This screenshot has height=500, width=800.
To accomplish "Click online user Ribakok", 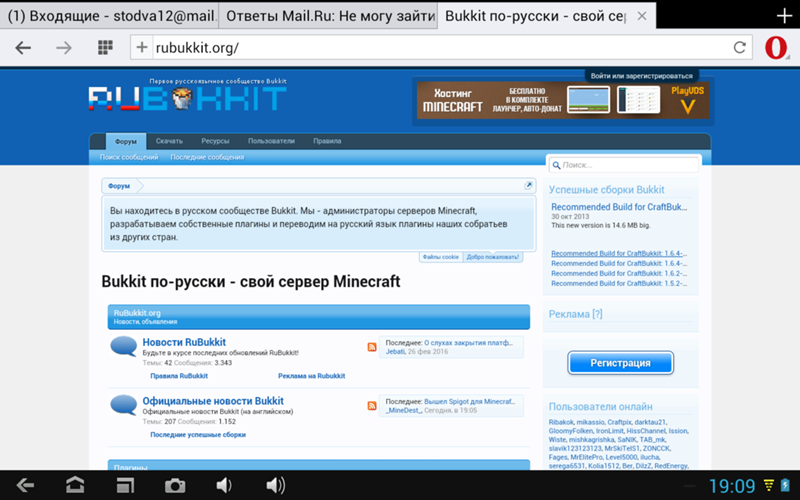I will tap(561, 422).
